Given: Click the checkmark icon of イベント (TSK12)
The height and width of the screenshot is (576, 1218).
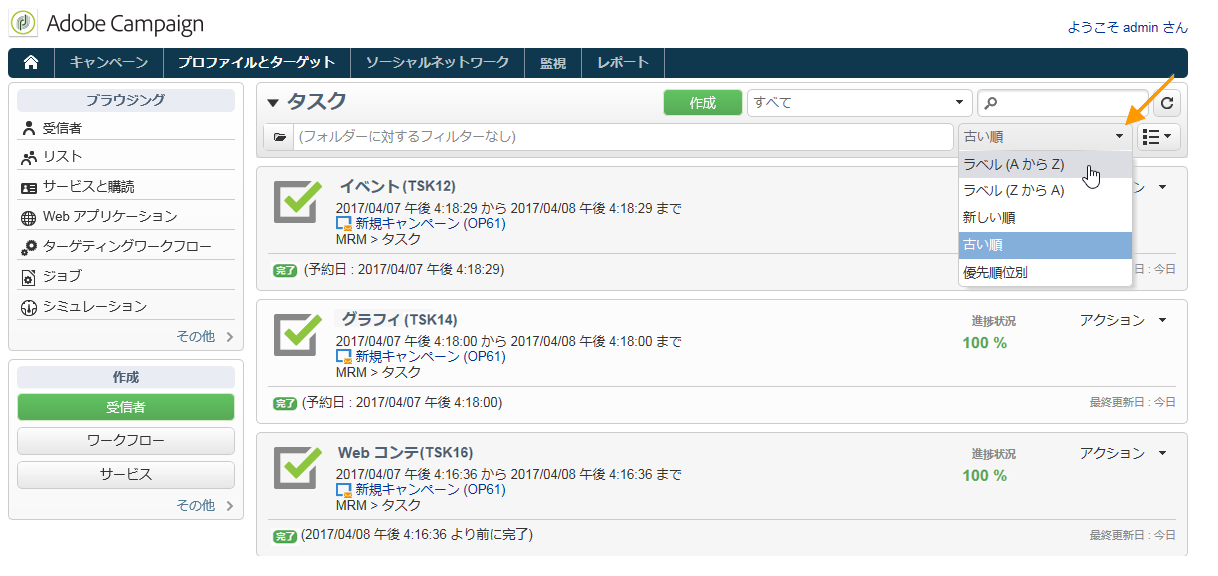Looking at the screenshot, I should pos(298,202).
